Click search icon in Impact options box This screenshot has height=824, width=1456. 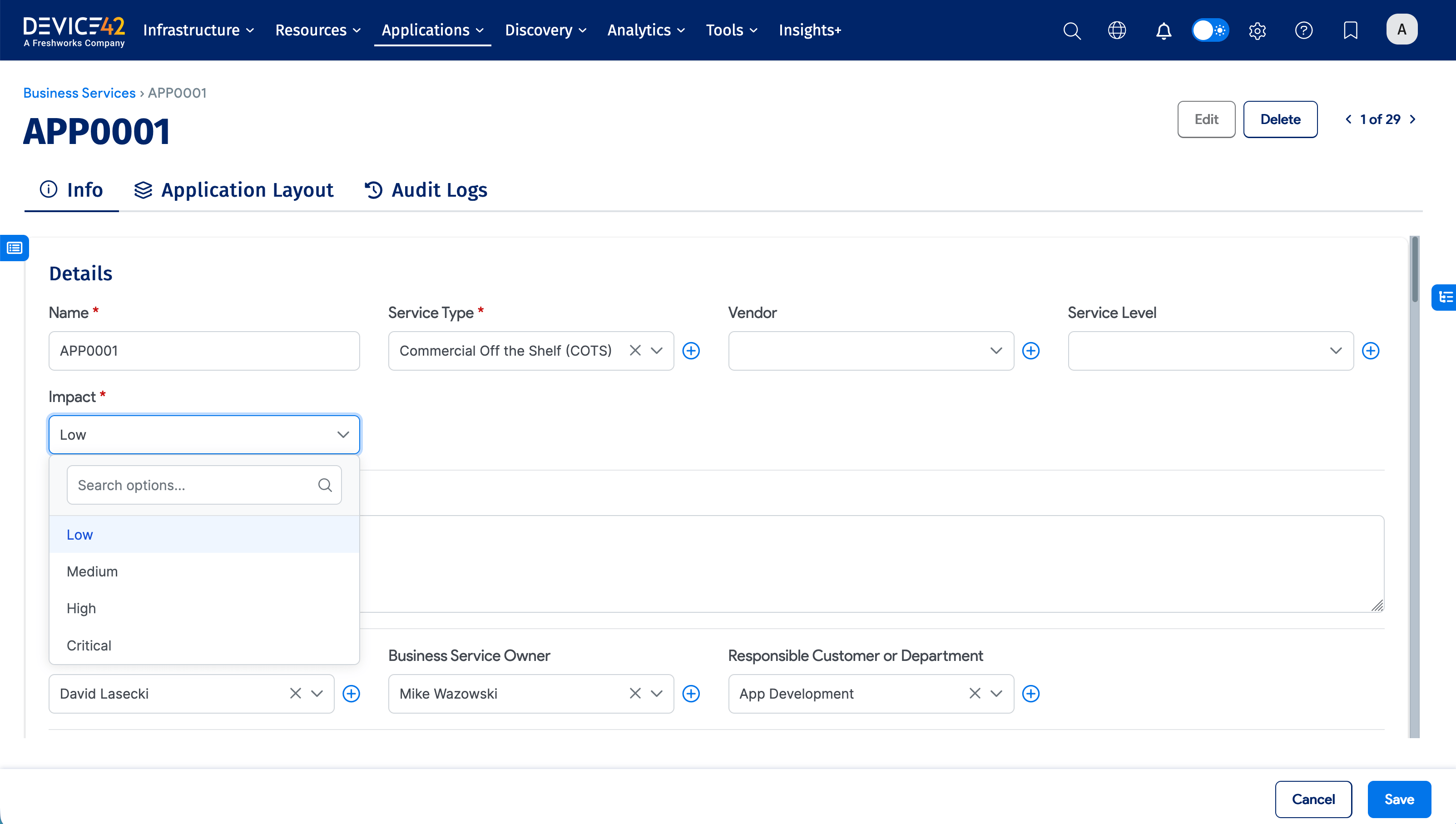325,485
